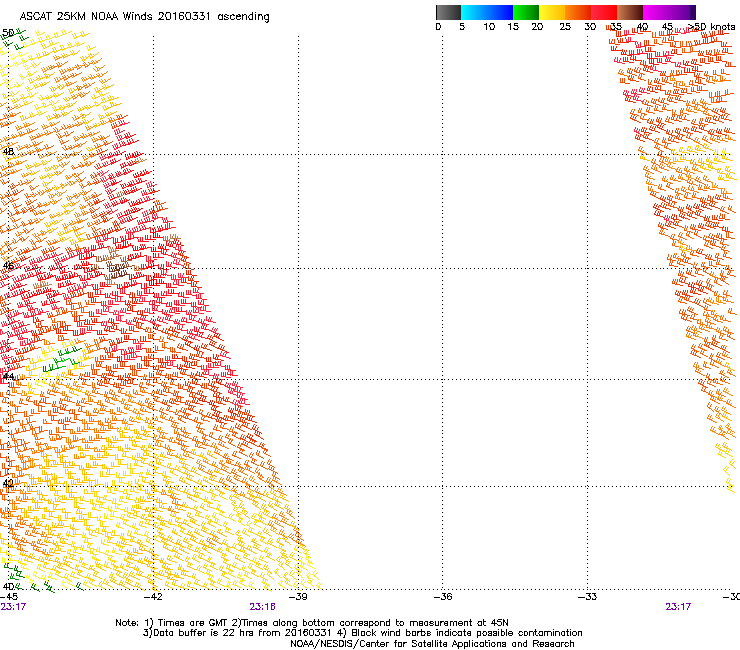The image size is (740, 650).
Task: Click the 'NOAA/NESDIS/Center for Satellite Applications and Research' credit
Action: (432, 644)
